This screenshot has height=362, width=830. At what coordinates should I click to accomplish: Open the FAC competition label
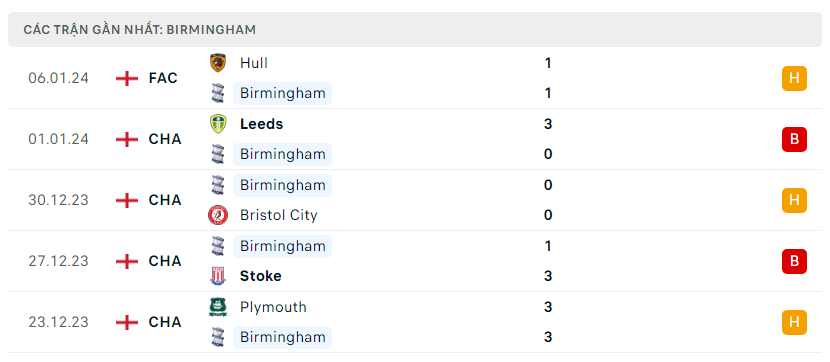[x=163, y=78]
